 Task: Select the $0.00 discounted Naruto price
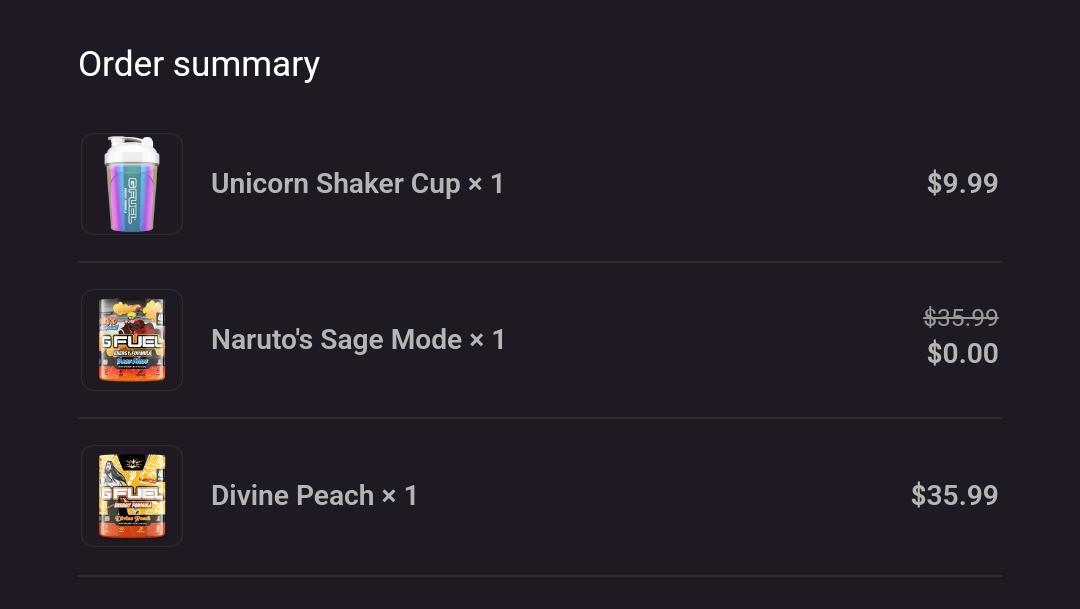click(x=962, y=353)
